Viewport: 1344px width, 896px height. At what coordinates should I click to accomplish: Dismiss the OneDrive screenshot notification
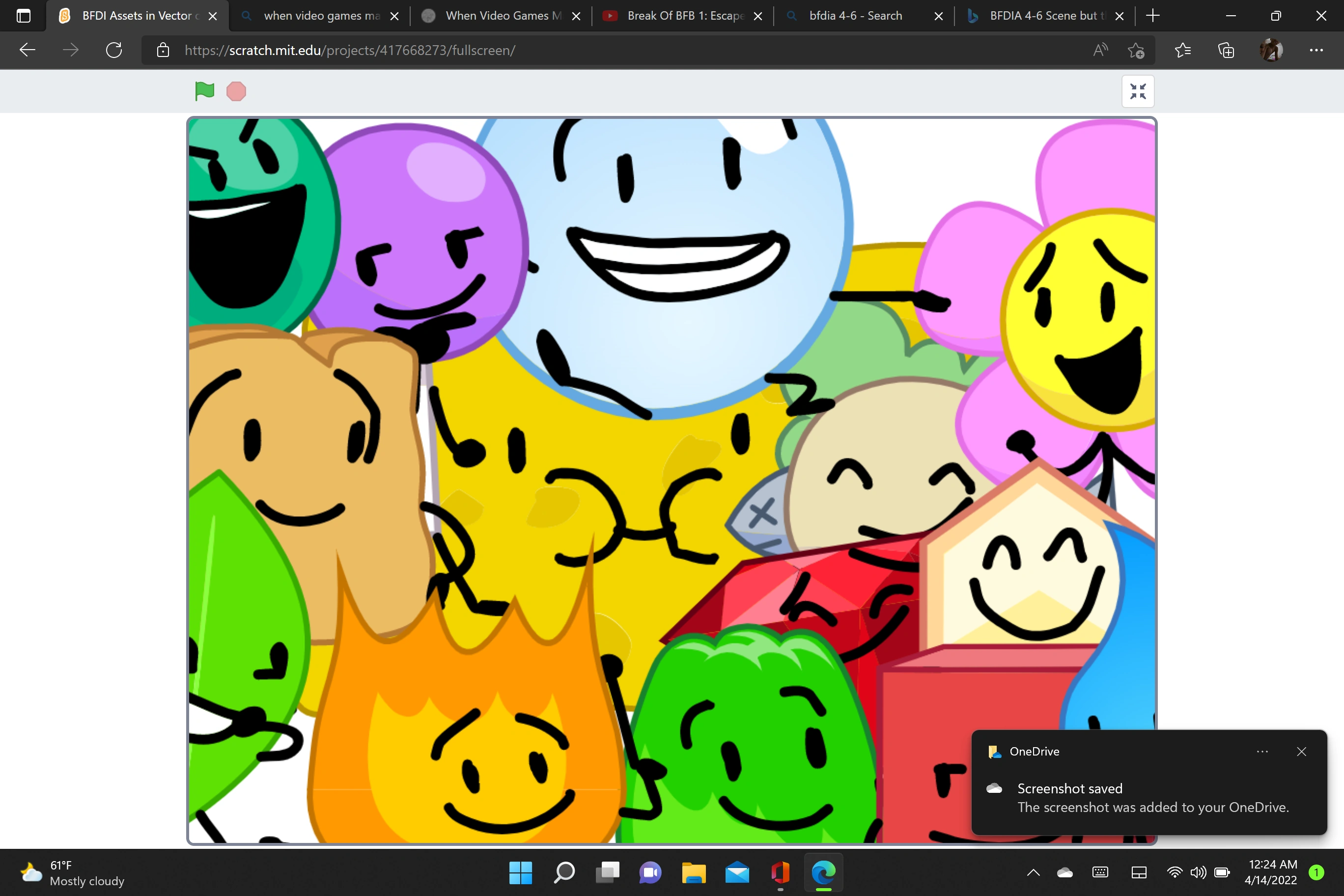pyautogui.click(x=1302, y=752)
